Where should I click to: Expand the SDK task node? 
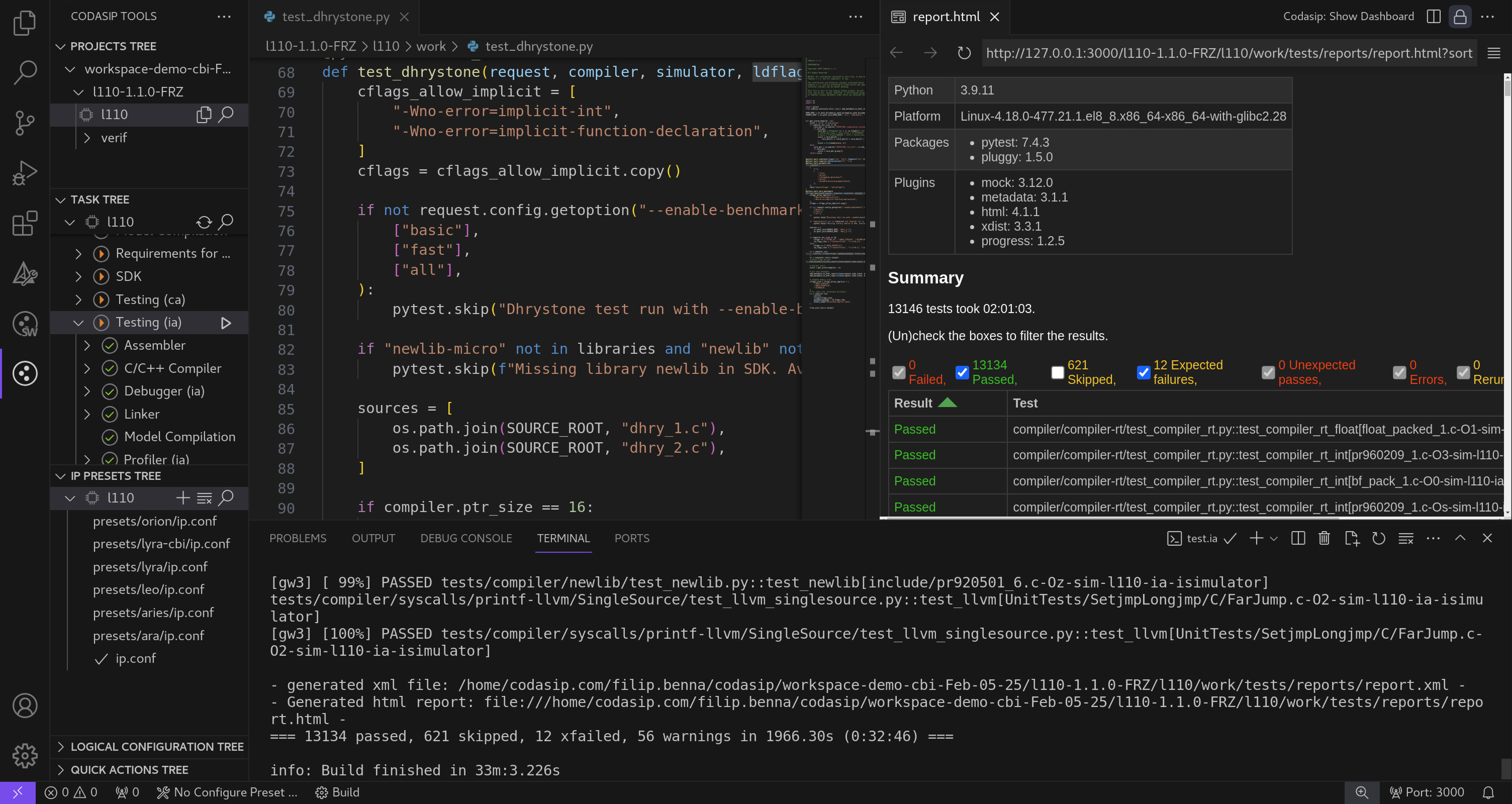point(79,276)
